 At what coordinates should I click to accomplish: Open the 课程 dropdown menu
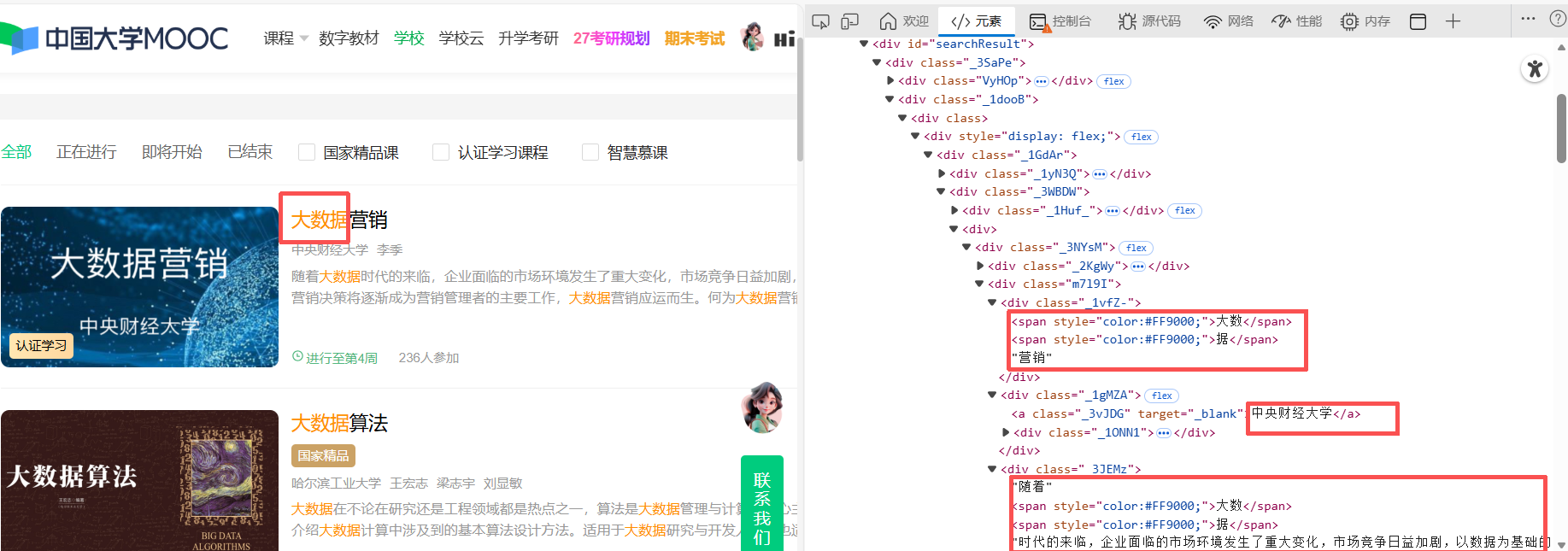point(285,38)
